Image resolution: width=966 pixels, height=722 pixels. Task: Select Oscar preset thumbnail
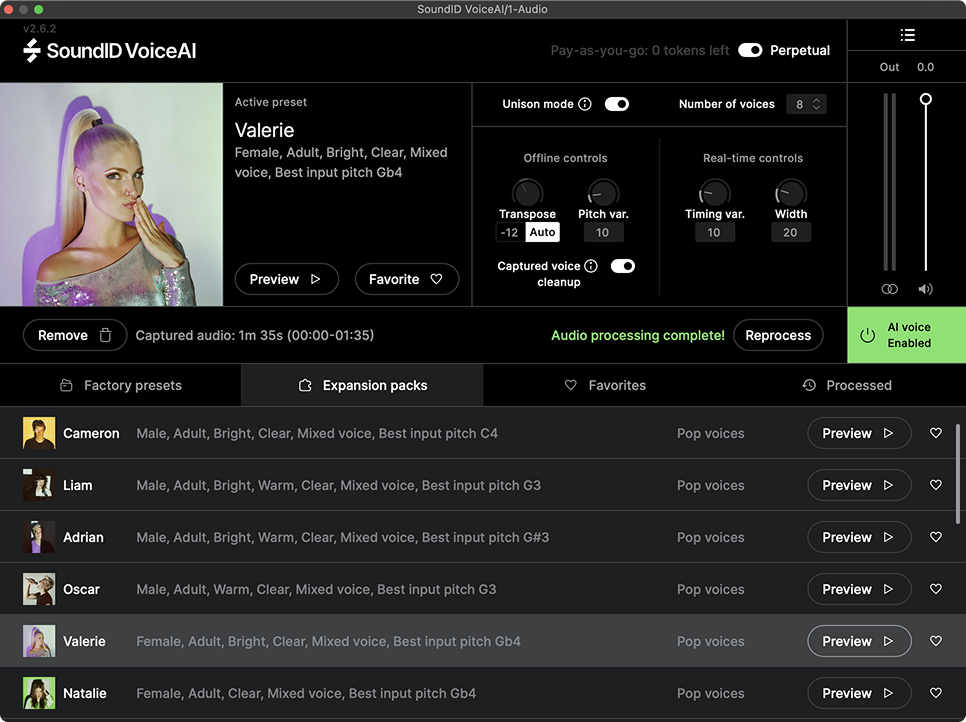pyautogui.click(x=39, y=589)
